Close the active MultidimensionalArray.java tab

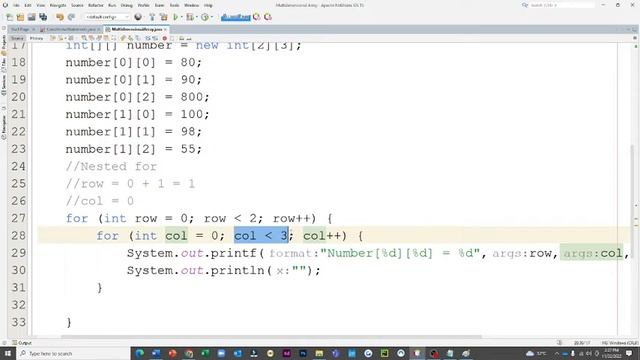click(x=165, y=29)
